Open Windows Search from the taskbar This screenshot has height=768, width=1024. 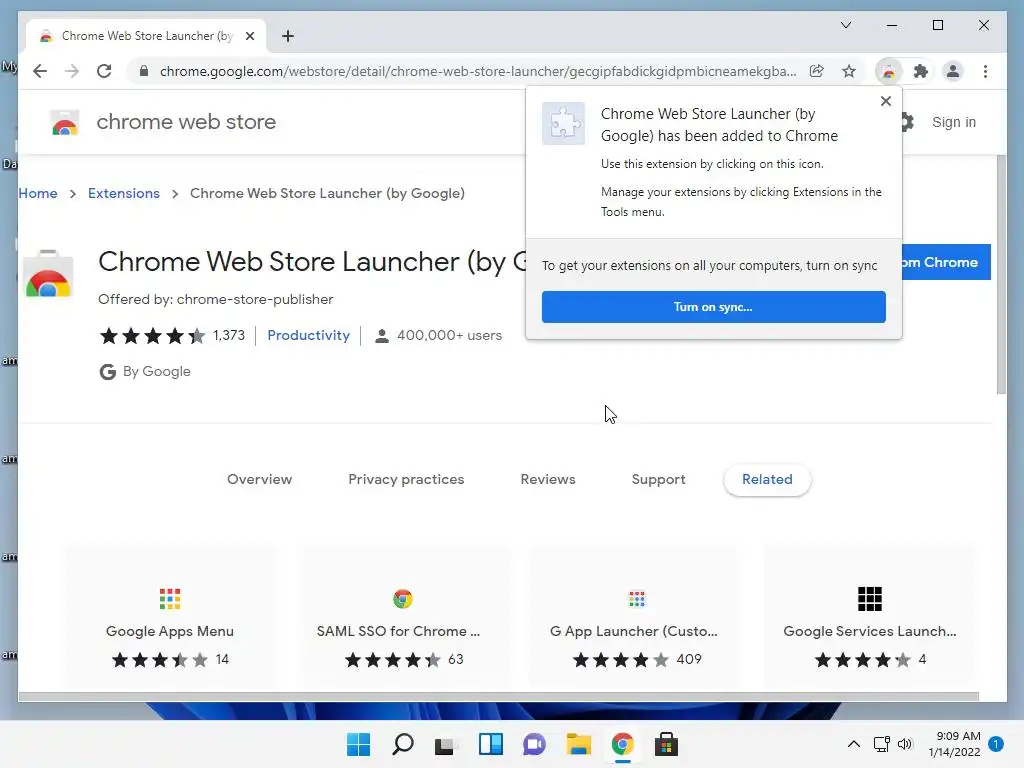pyautogui.click(x=402, y=744)
